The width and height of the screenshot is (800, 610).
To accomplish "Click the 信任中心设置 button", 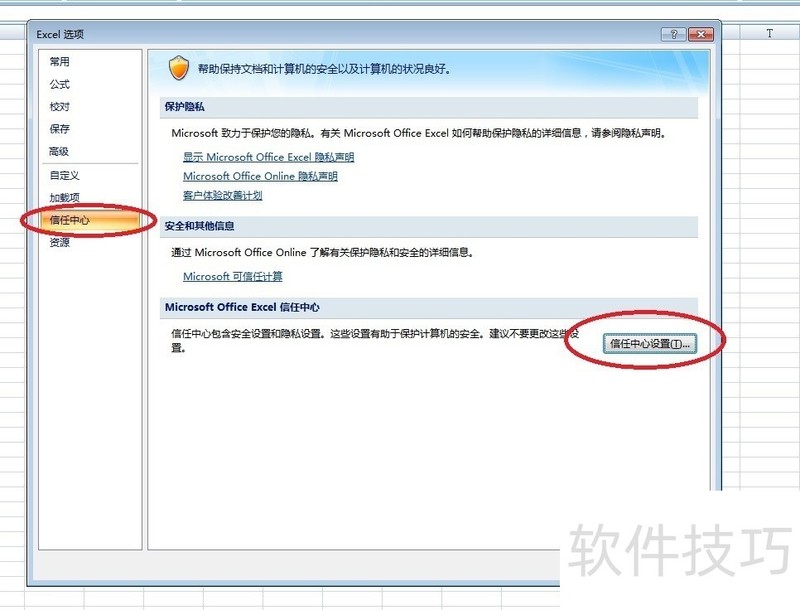I will tap(649, 344).
